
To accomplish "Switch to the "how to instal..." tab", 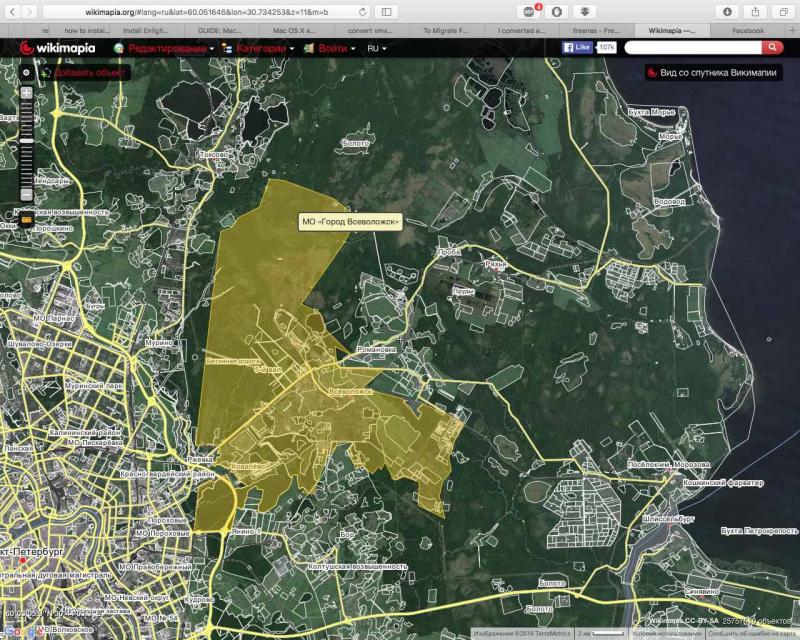I will click(x=87, y=31).
